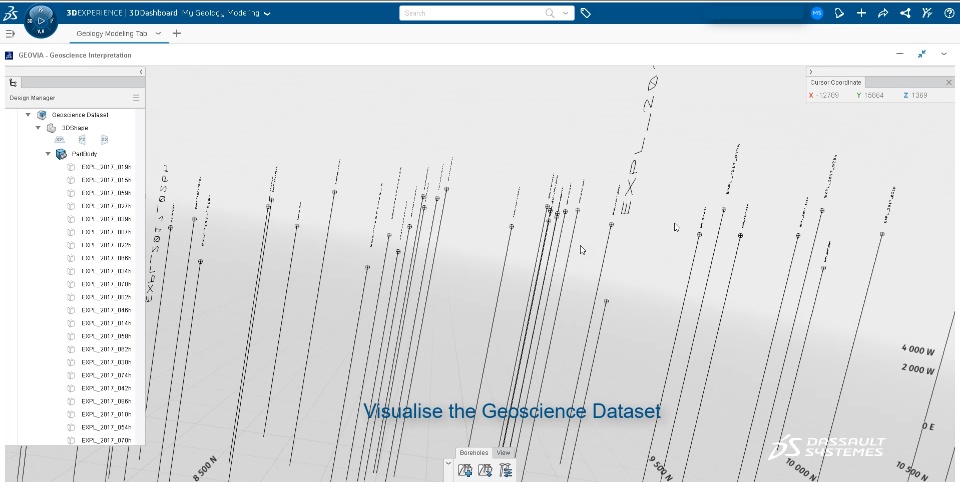Screen dimensions: 960x487
Task: Select borehole EXPL_2017_054h in tree
Action: click(x=106, y=428)
